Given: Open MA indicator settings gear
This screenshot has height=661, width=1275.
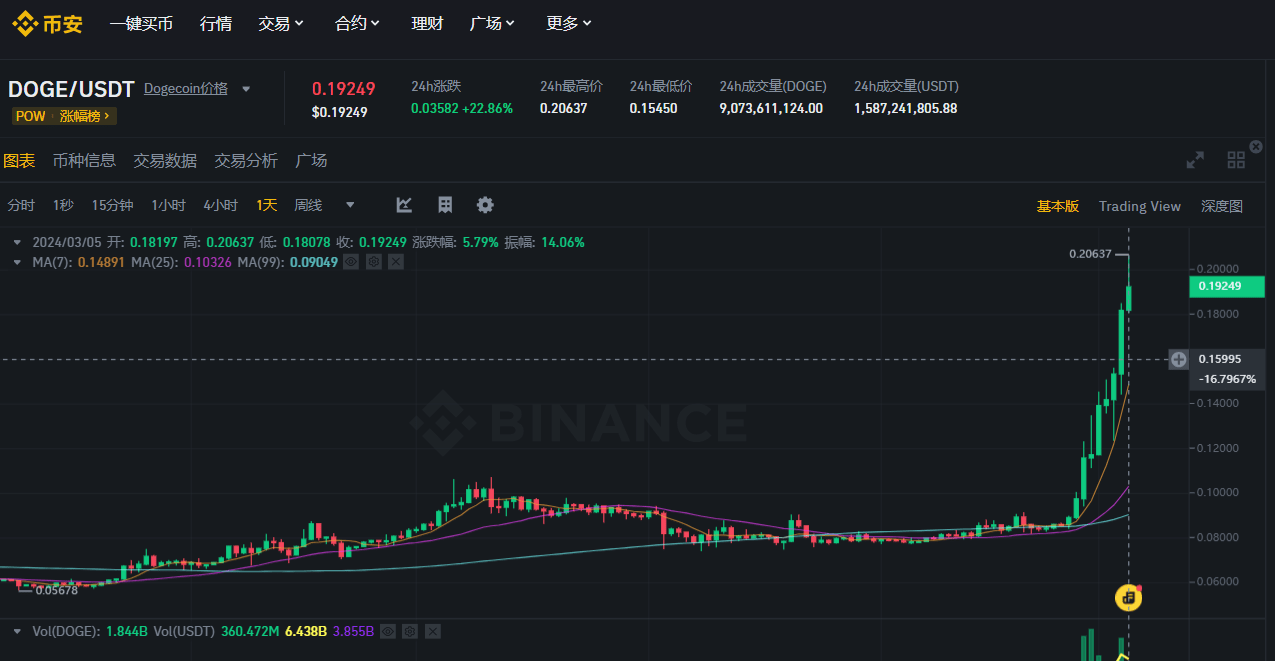Looking at the screenshot, I should [x=373, y=262].
